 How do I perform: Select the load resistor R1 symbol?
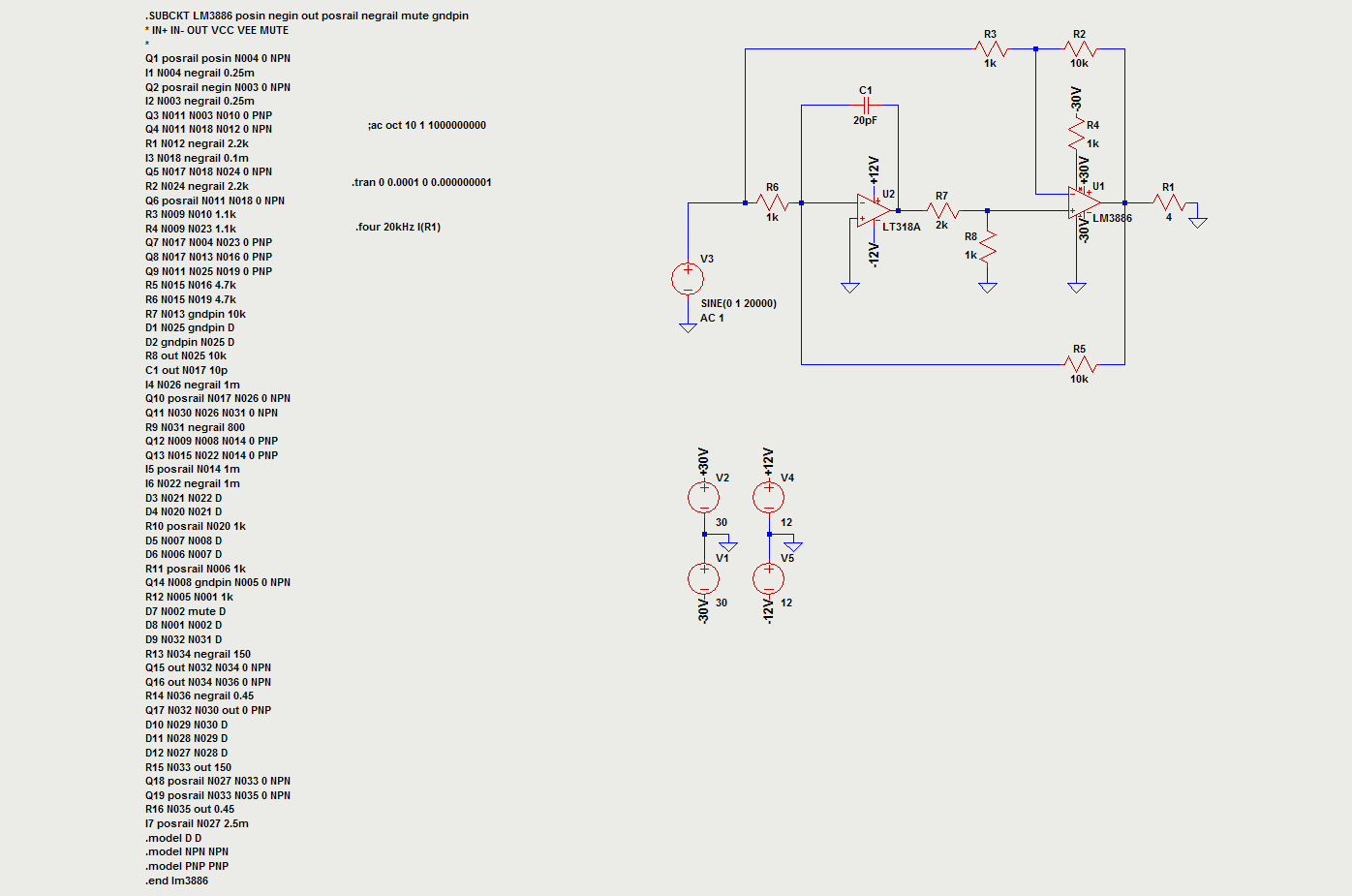[x=1169, y=202]
